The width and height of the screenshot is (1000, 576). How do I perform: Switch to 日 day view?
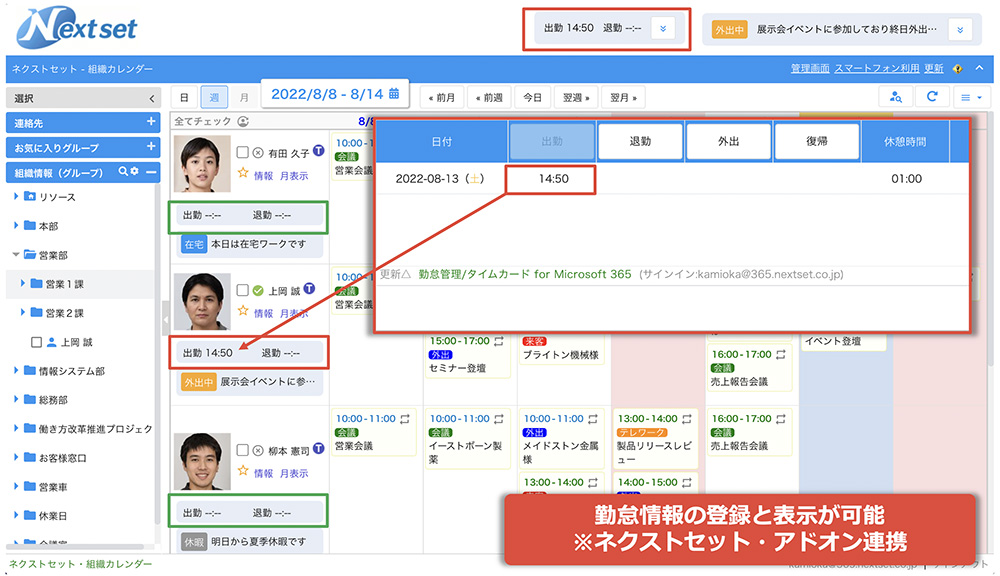(x=184, y=97)
